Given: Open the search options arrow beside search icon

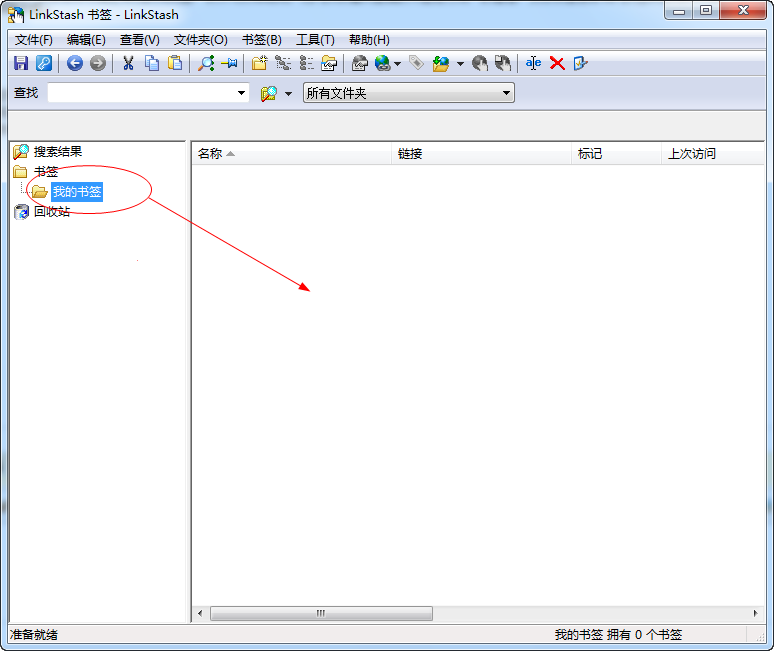Looking at the screenshot, I should click(288, 93).
